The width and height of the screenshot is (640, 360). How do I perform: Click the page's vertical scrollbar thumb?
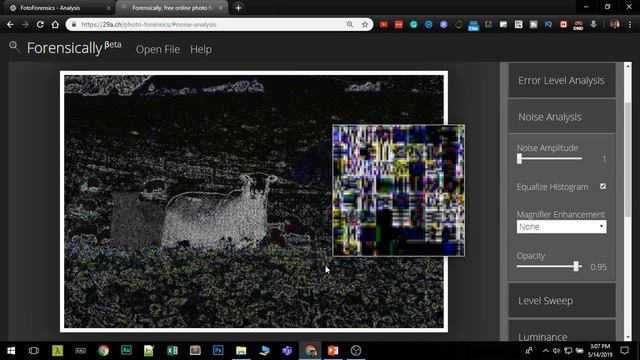pos(628,159)
